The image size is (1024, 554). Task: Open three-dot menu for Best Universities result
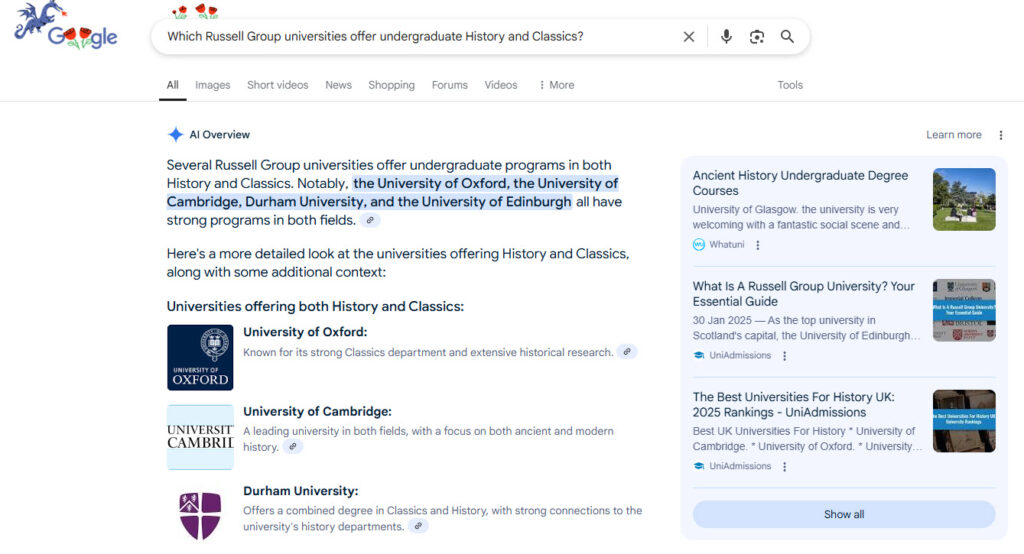pos(784,466)
